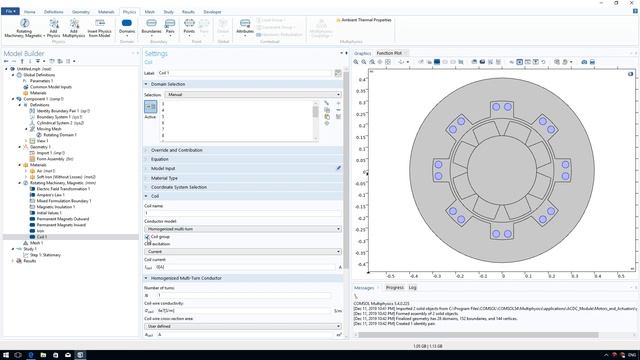
Task: Click the print icon in Graphics toolbar
Action: tap(592, 62)
